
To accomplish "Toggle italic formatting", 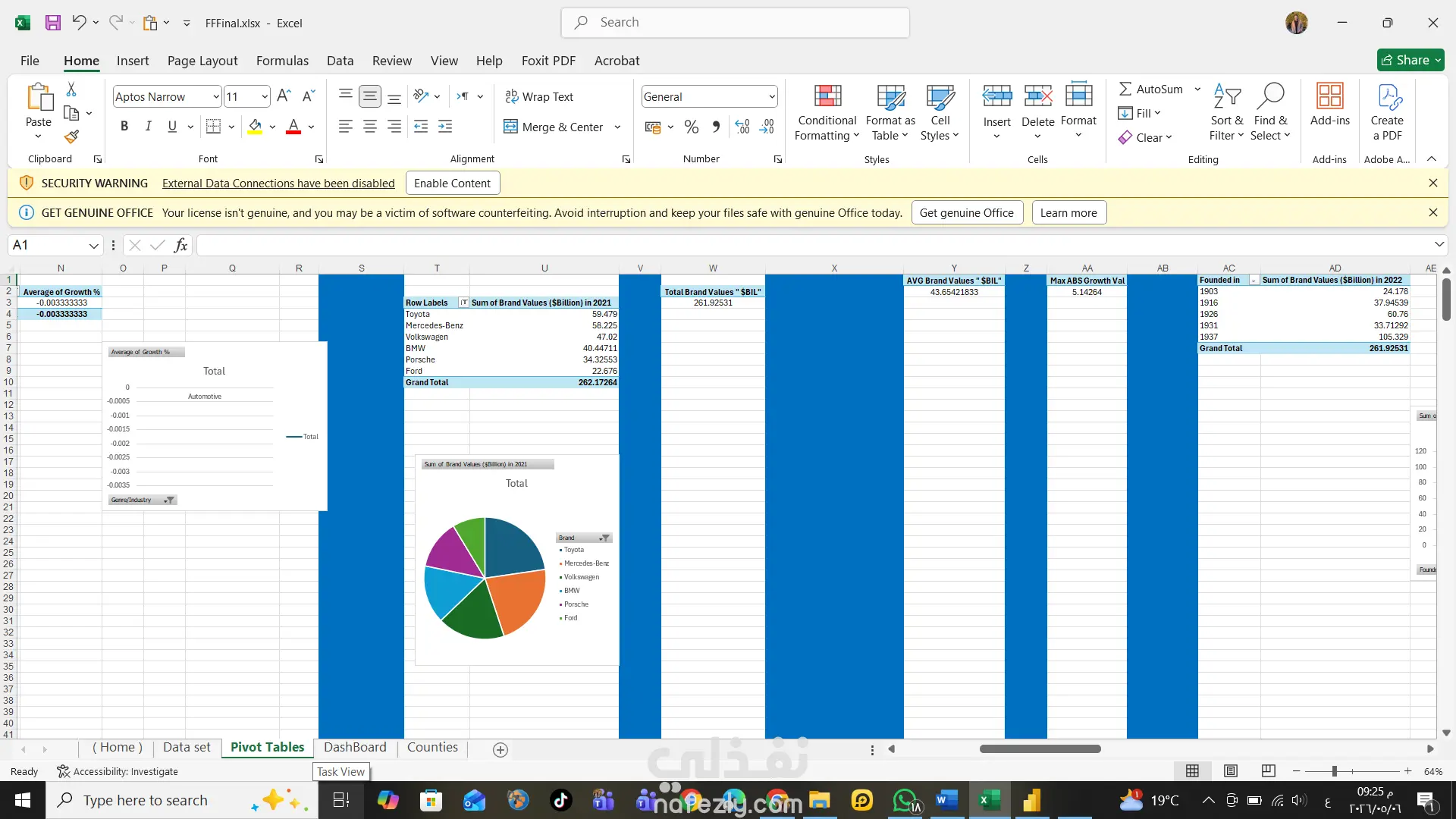I will [149, 127].
